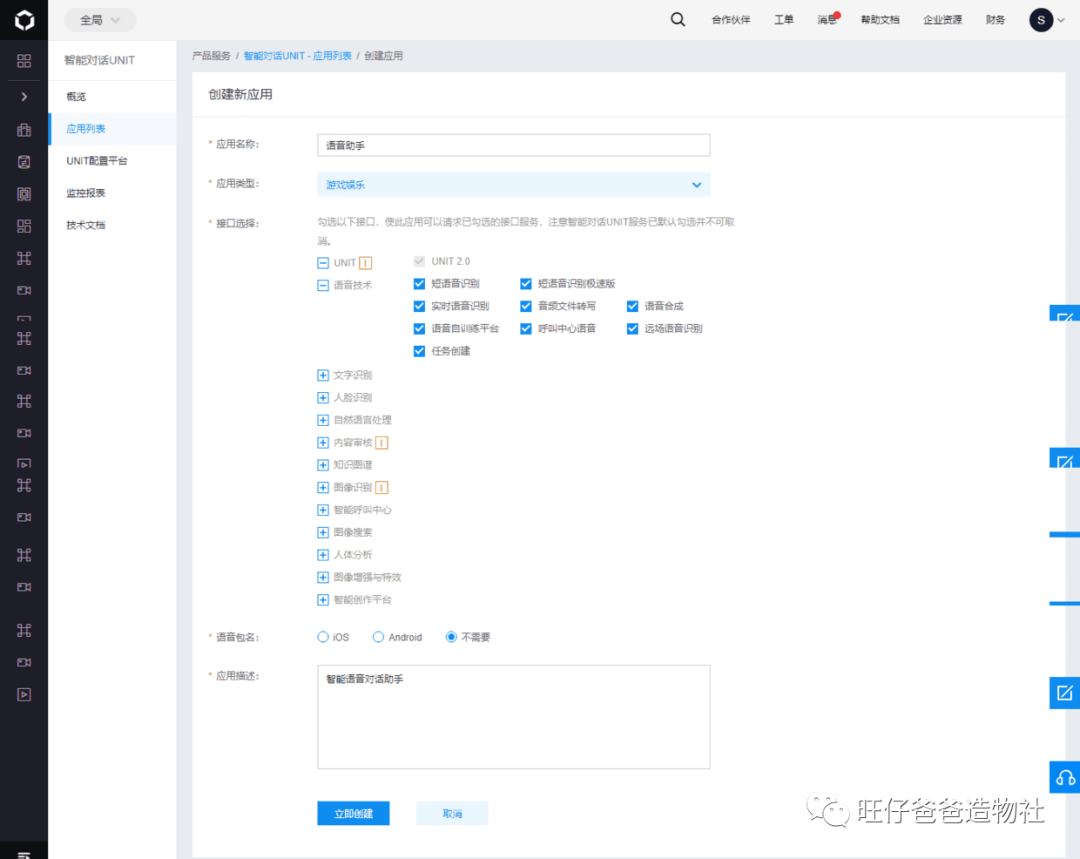Image resolution: width=1080 pixels, height=859 pixels.
Task: Open the search magnifier icon
Action: [x=678, y=19]
